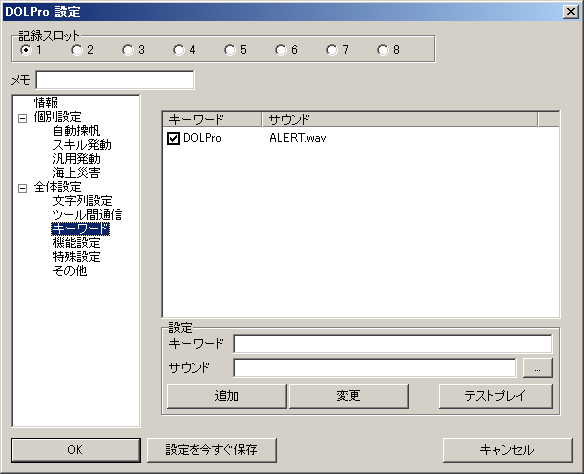Image resolution: width=584 pixels, height=474 pixels.
Task: Open 機能設定 in the tree
Action: pyautogui.click(x=76, y=243)
